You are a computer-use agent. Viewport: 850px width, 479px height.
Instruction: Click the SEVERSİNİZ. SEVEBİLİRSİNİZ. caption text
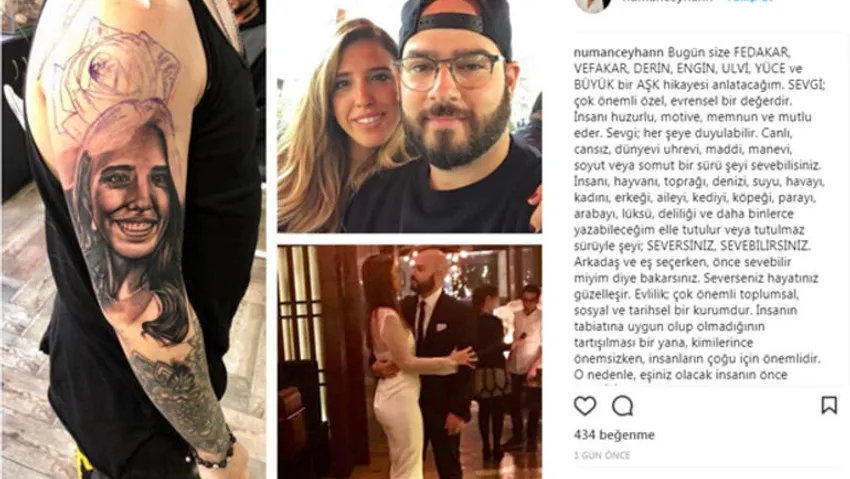(x=729, y=246)
